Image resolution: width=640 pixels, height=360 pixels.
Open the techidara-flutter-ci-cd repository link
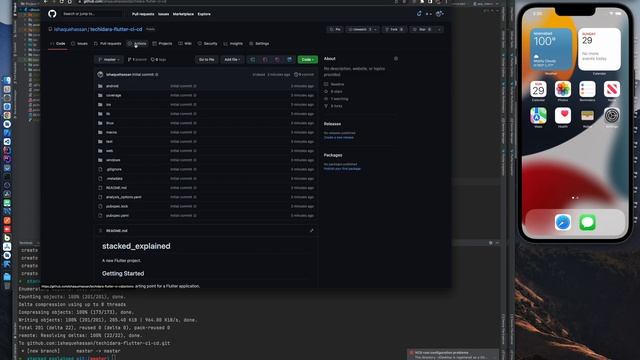(116, 29)
